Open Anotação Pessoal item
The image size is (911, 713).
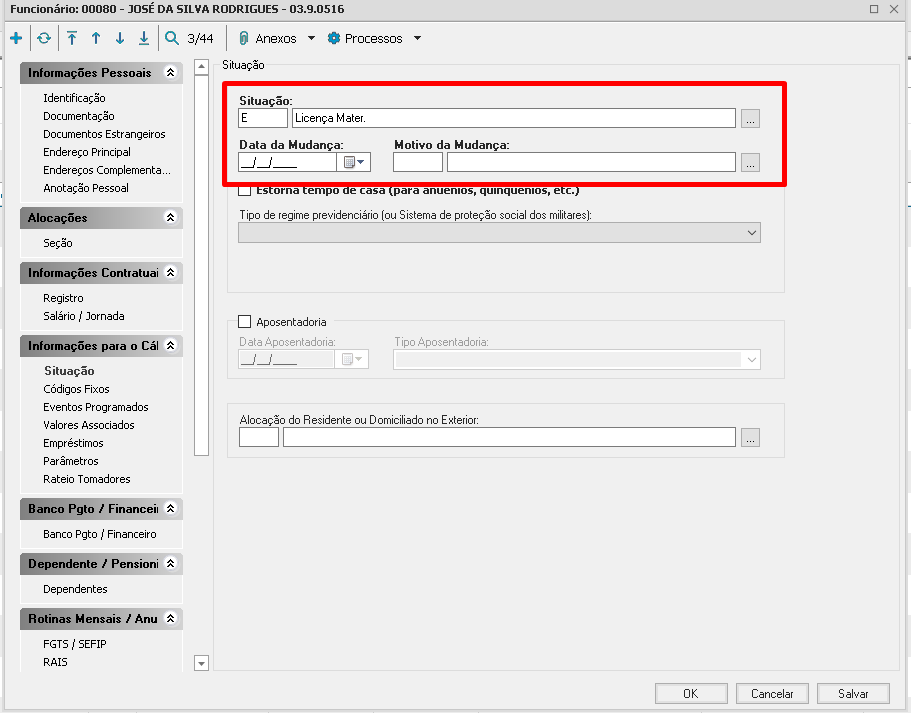pos(86,188)
